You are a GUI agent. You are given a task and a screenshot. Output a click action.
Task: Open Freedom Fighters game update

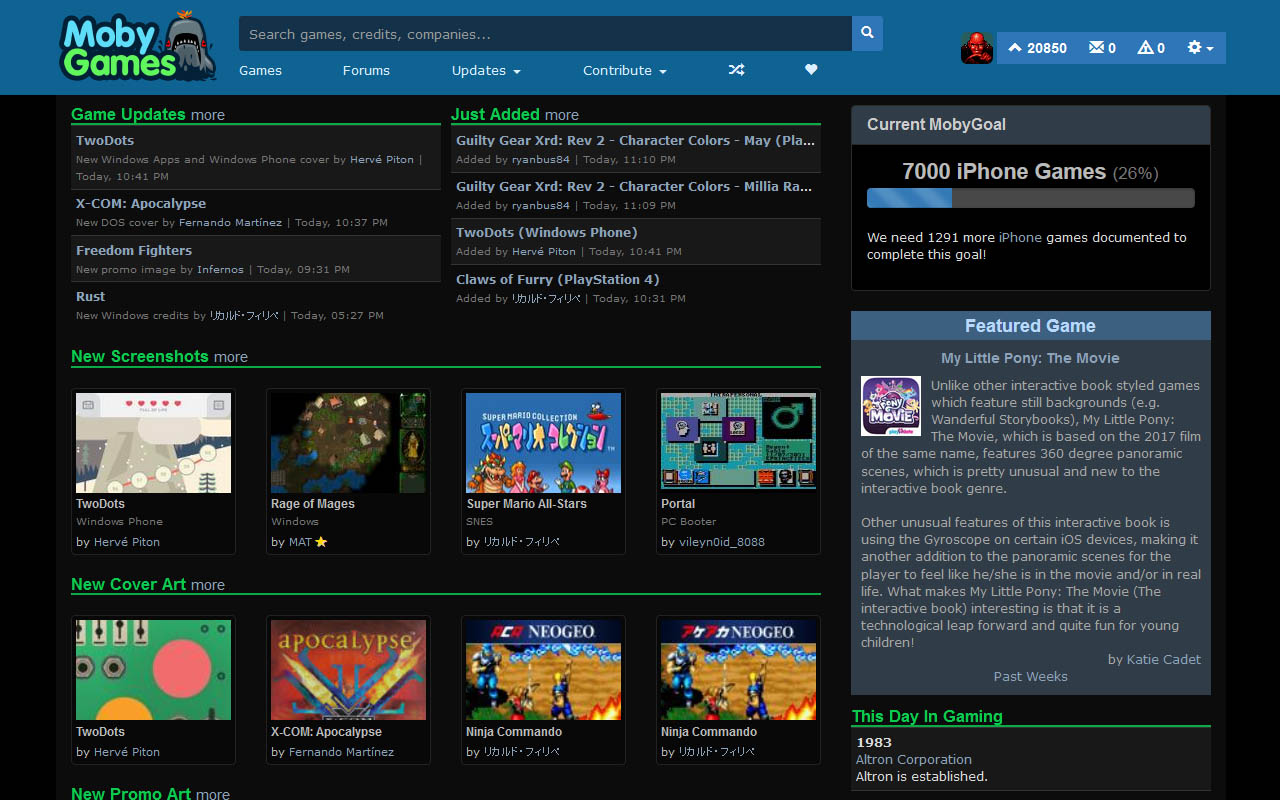[x=134, y=250]
